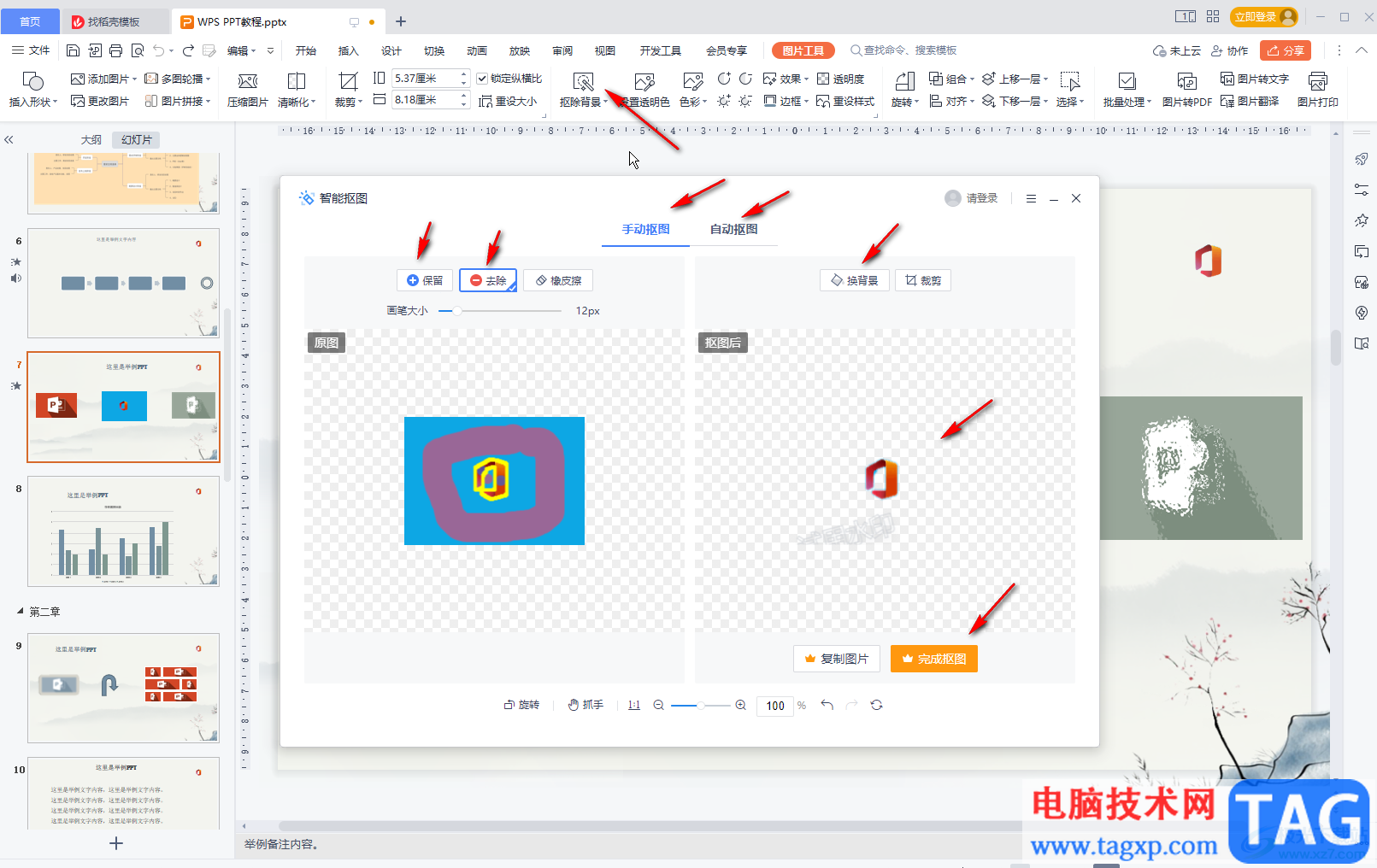Click the reset refresh icon in dialog
Screen dimensions: 1377x868
click(876, 705)
